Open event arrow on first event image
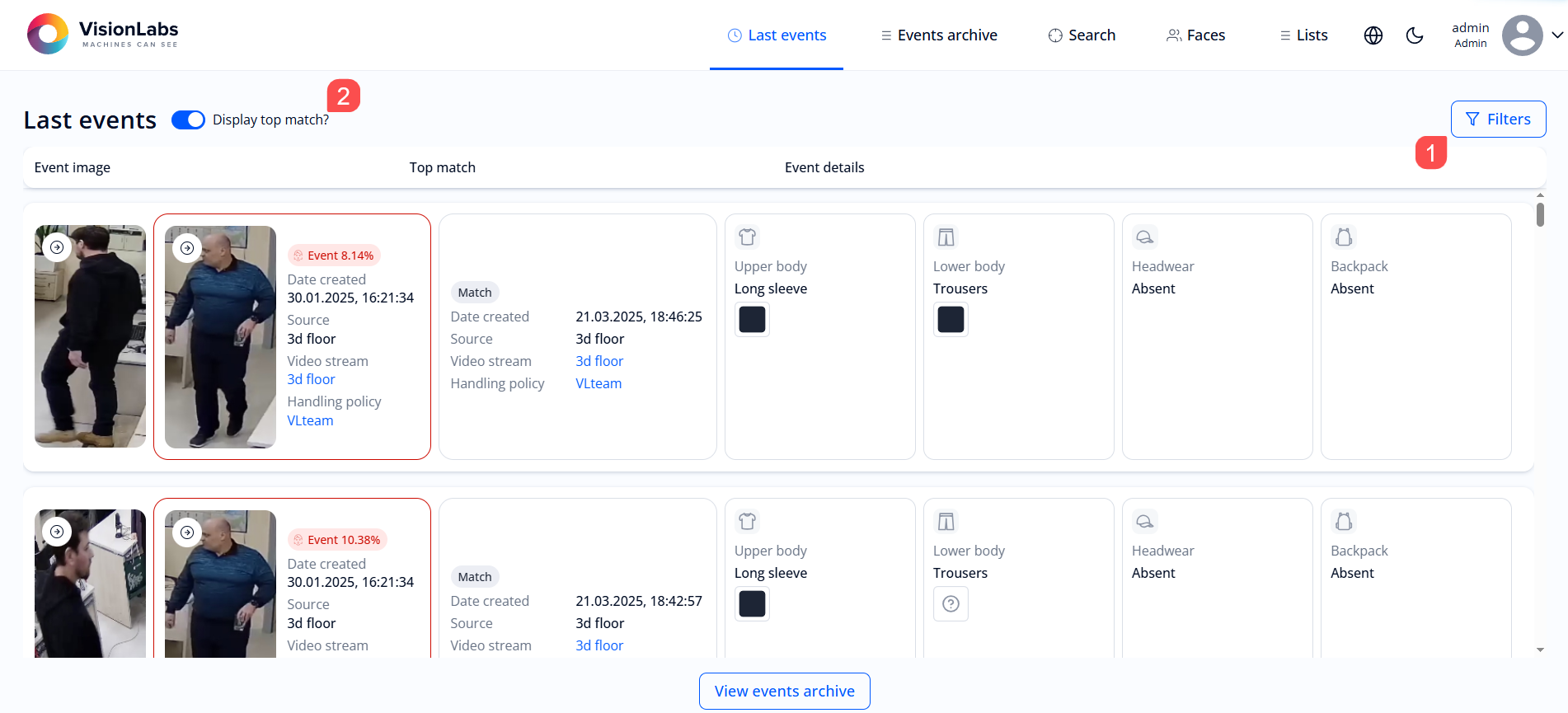Image resolution: width=1568 pixels, height=713 pixels. pyautogui.click(x=57, y=247)
